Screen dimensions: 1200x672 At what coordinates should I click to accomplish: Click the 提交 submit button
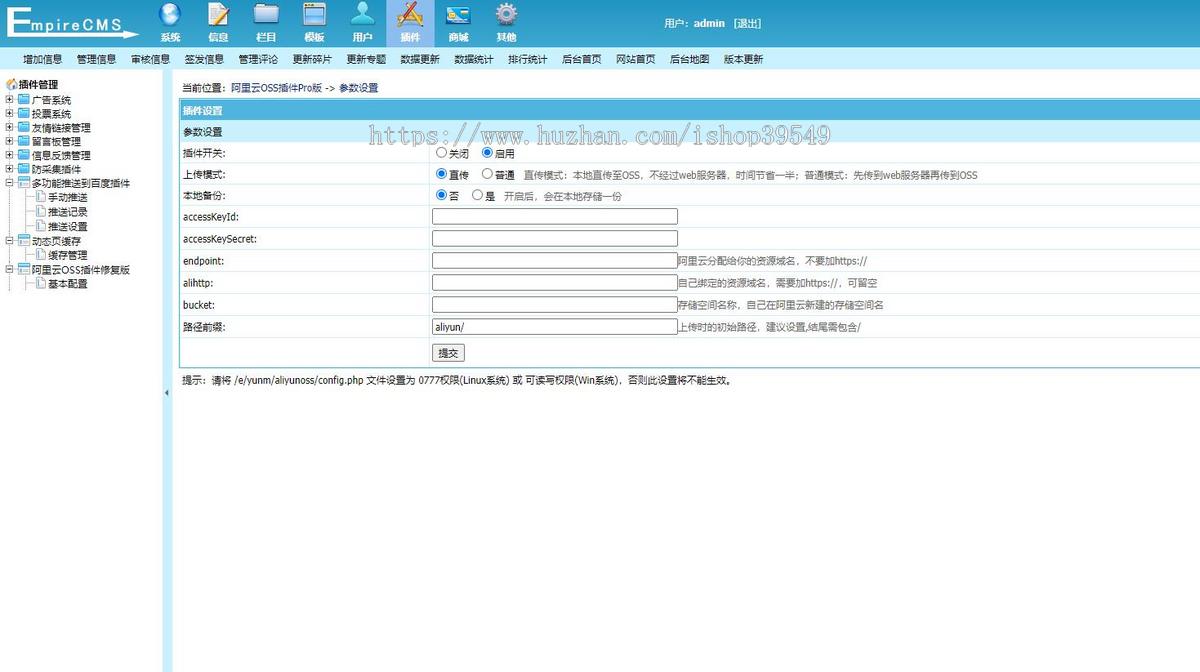[x=449, y=353]
